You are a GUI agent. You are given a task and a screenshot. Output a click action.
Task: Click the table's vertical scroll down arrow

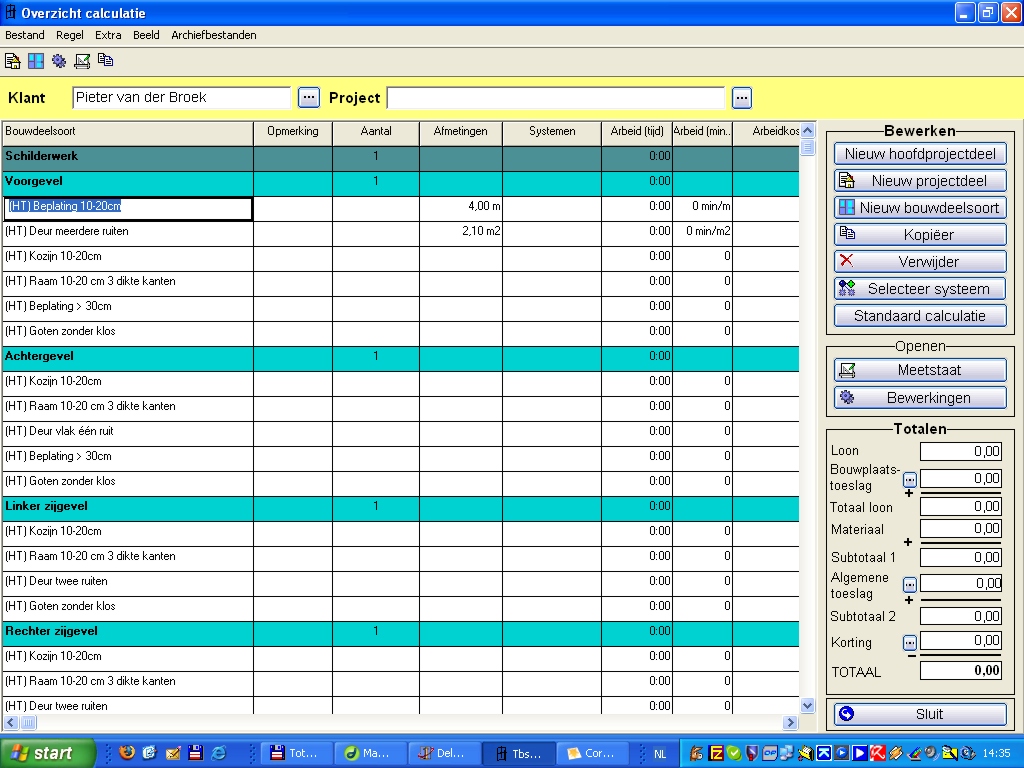click(808, 705)
